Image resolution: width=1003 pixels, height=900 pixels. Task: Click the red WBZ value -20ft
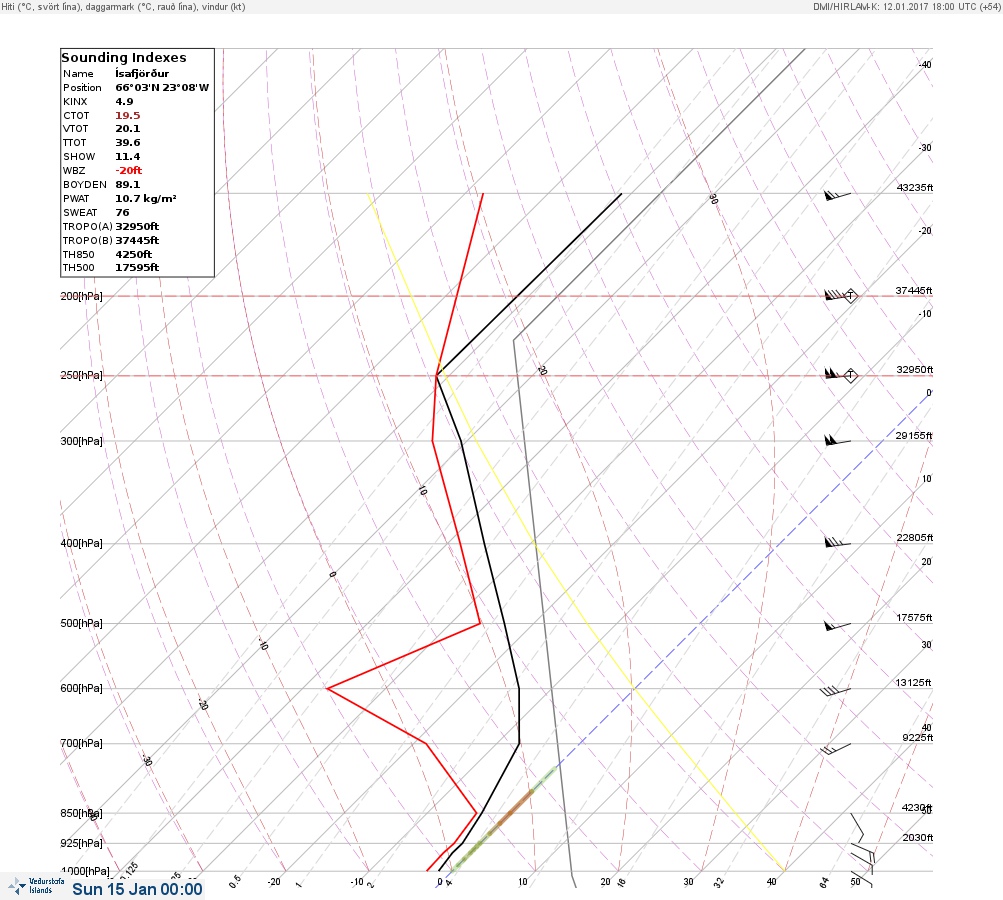[129, 170]
